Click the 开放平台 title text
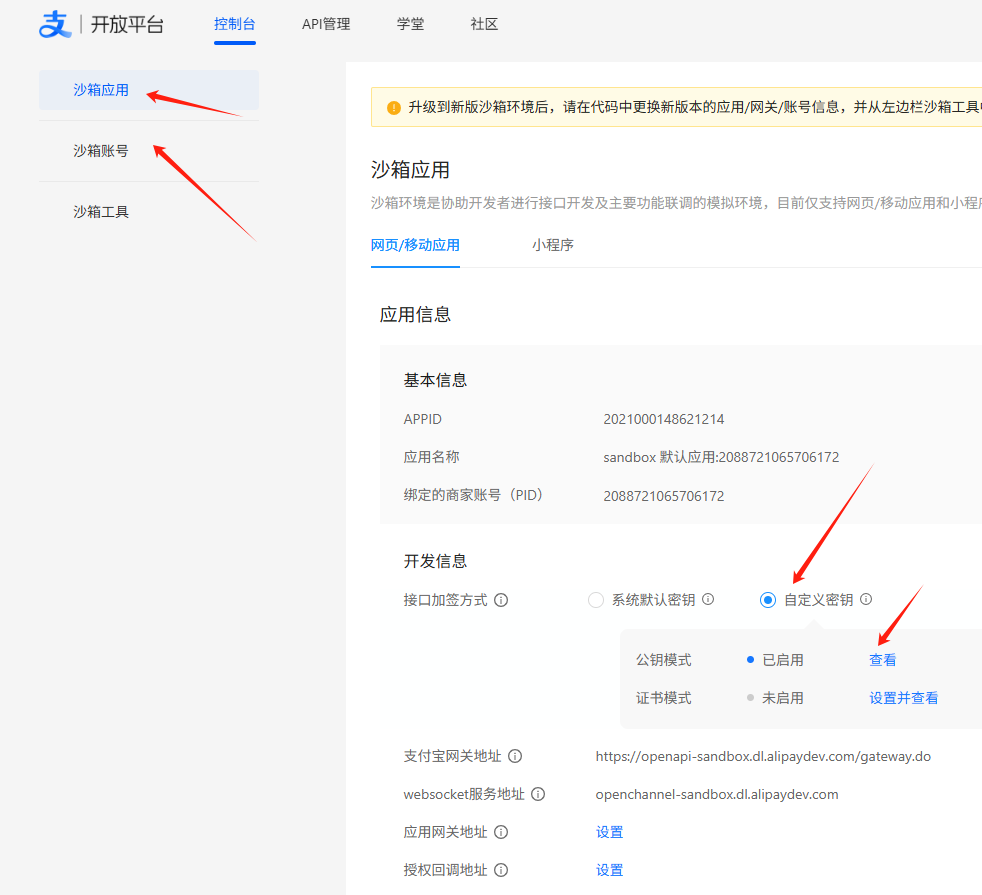Viewport: 982px width, 895px height. click(128, 24)
